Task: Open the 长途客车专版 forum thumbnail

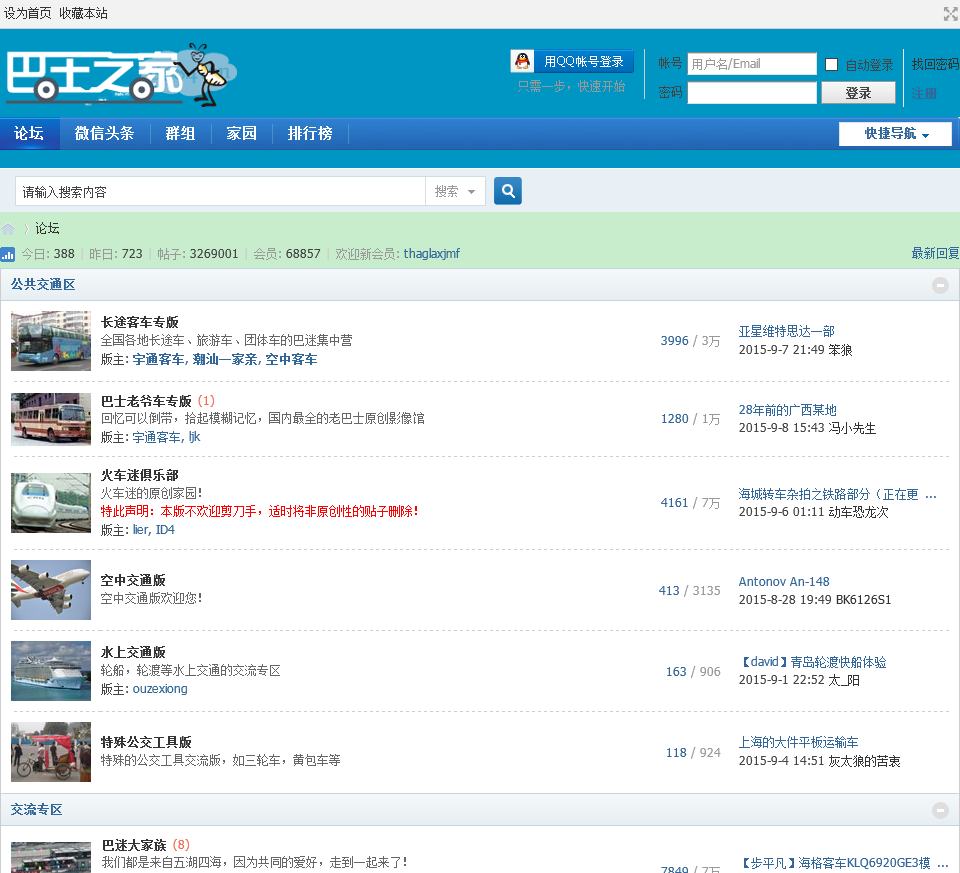Action: click(x=51, y=341)
